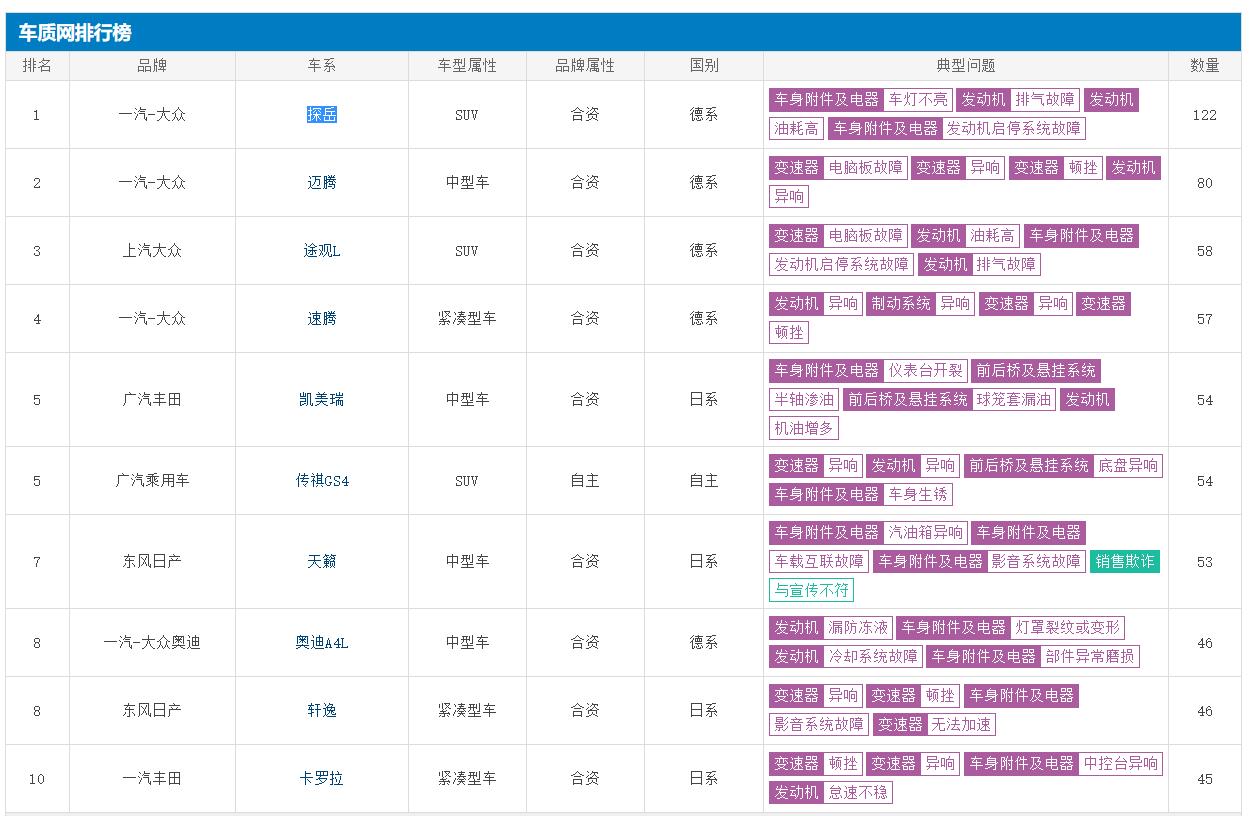Click the 广汽丰田 brand cell
The width and height of the screenshot is (1257, 816).
click(x=152, y=400)
